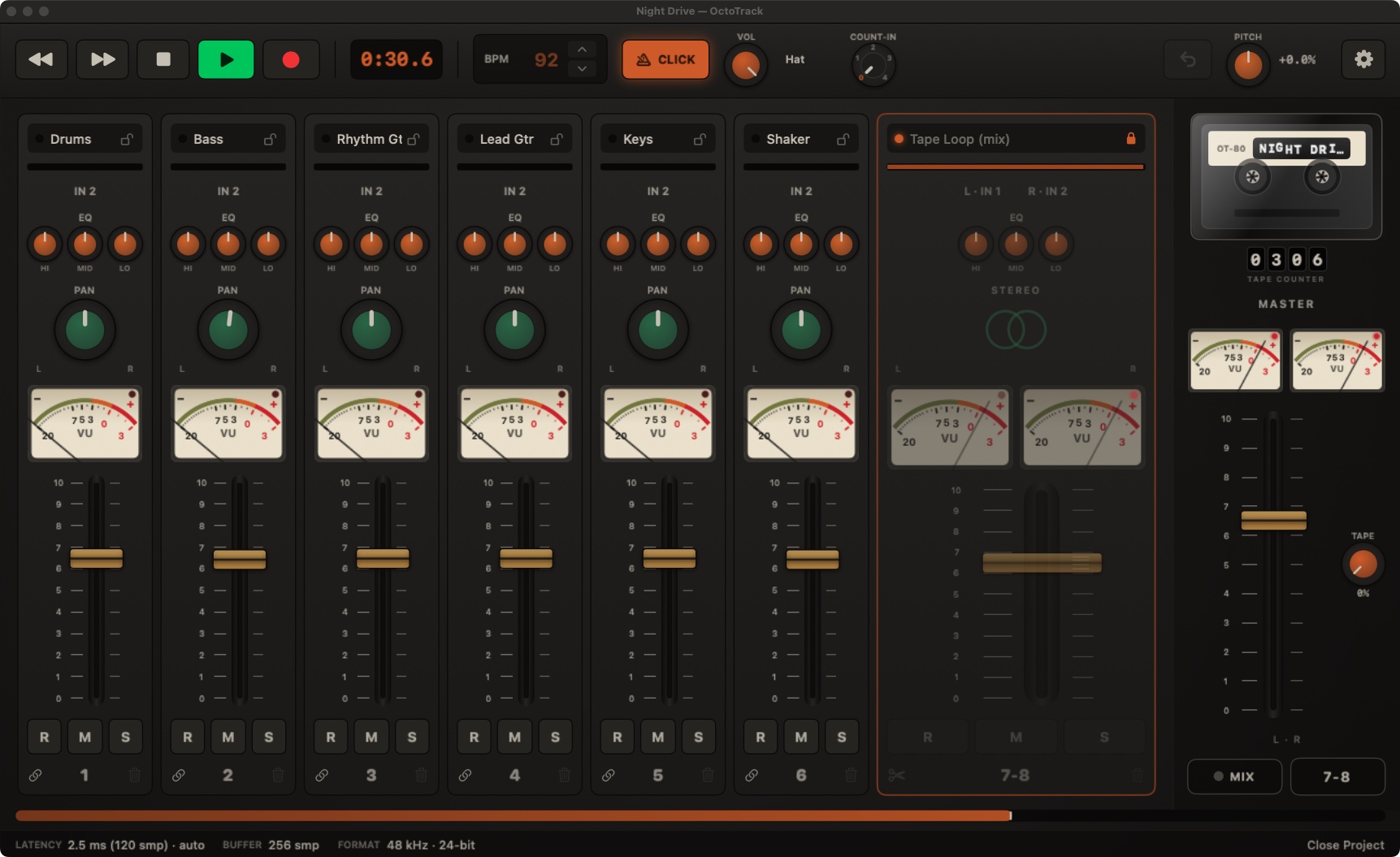Toggle the lock icon on Bass track
The height and width of the screenshot is (857, 1400).
point(270,139)
